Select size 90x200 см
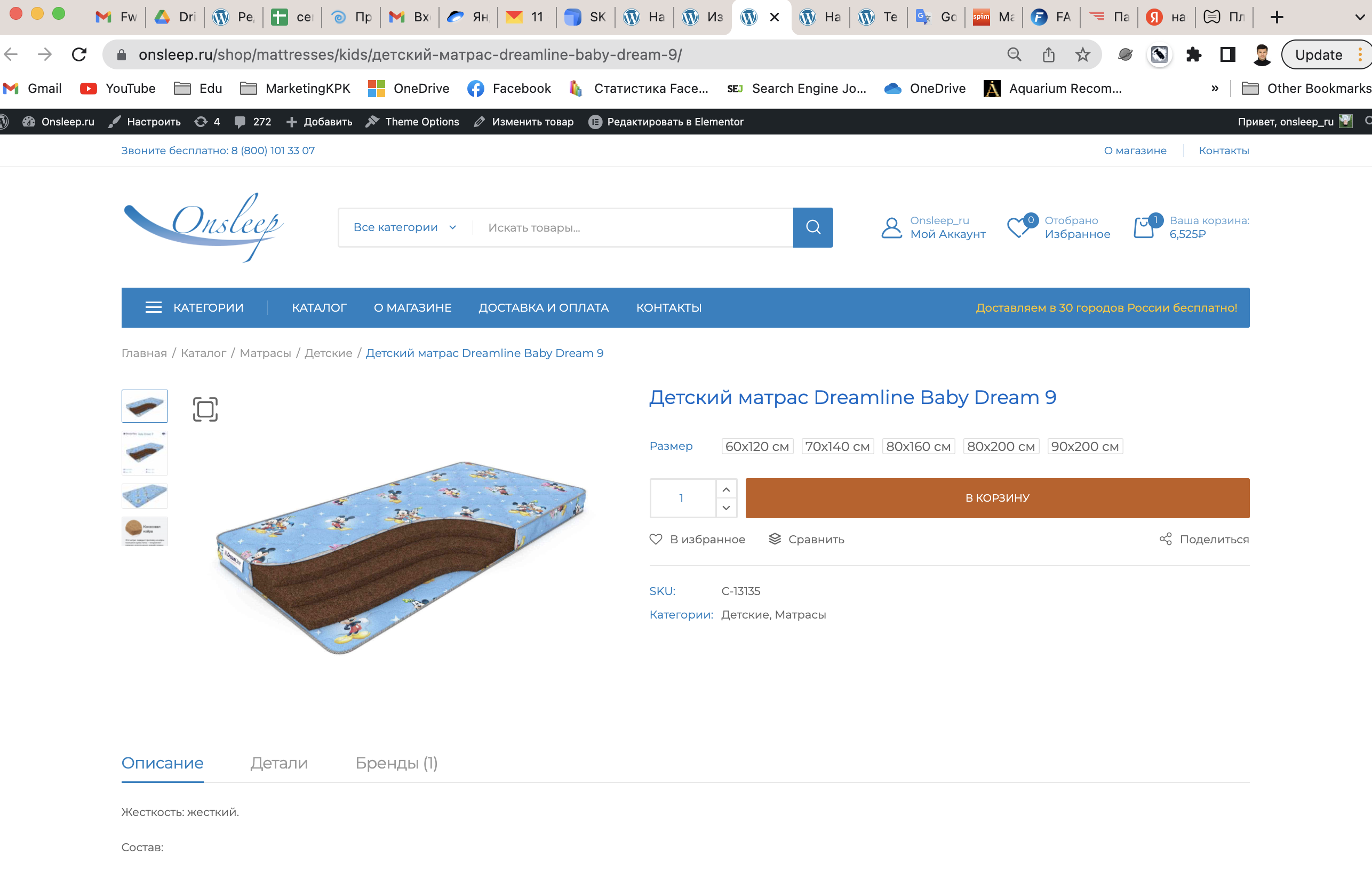 1085,446
